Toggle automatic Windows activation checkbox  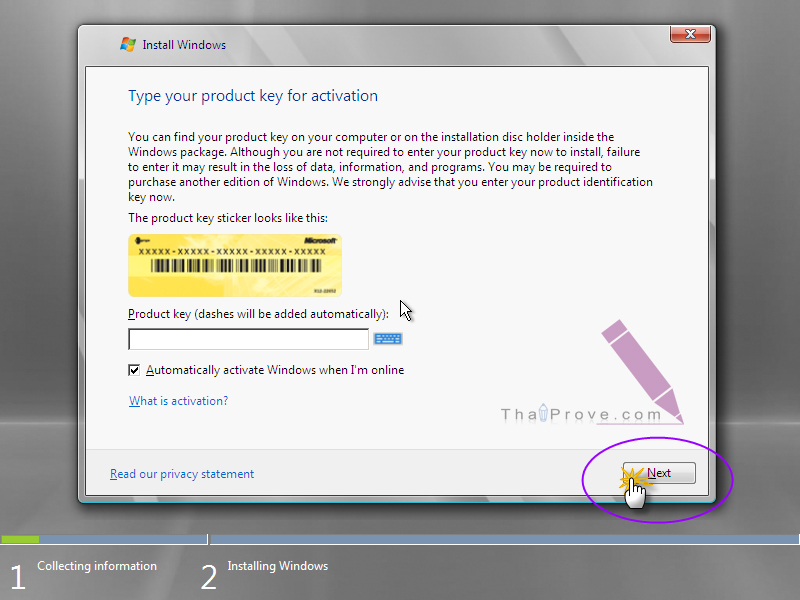[134, 370]
